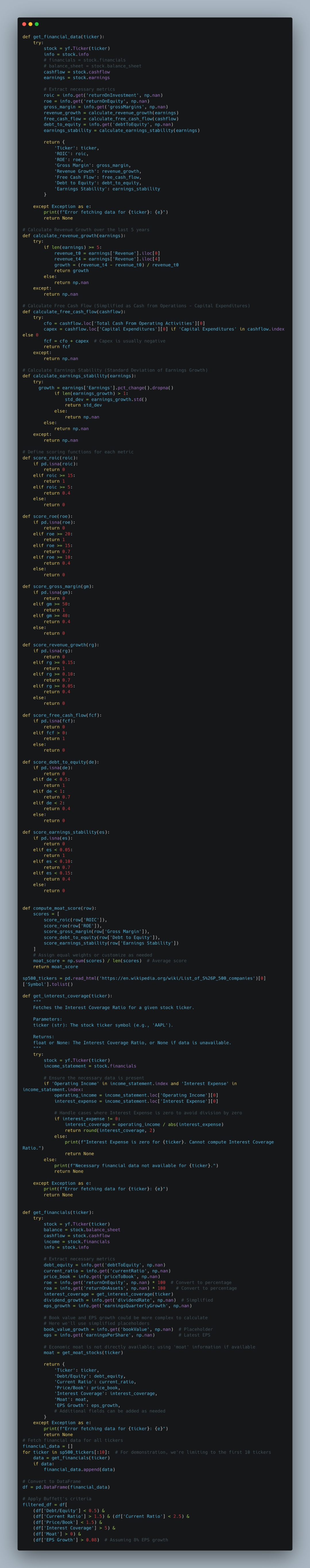The width and height of the screenshot is (310, 1568).
Task: Select the def calculate_earnings_stability(earnings) line
Action: (x=79, y=376)
